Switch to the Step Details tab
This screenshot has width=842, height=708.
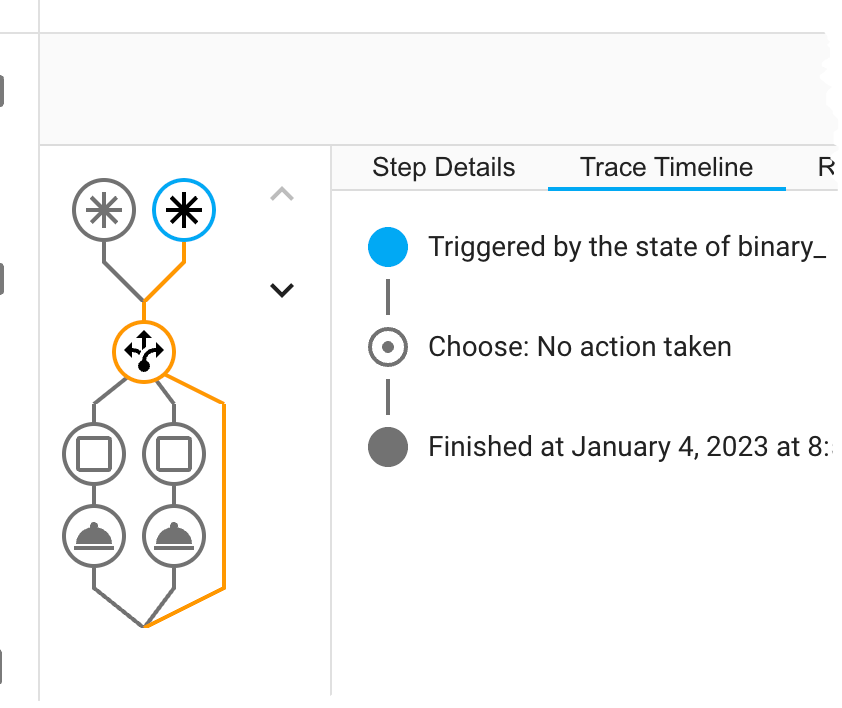(x=443, y=168)
